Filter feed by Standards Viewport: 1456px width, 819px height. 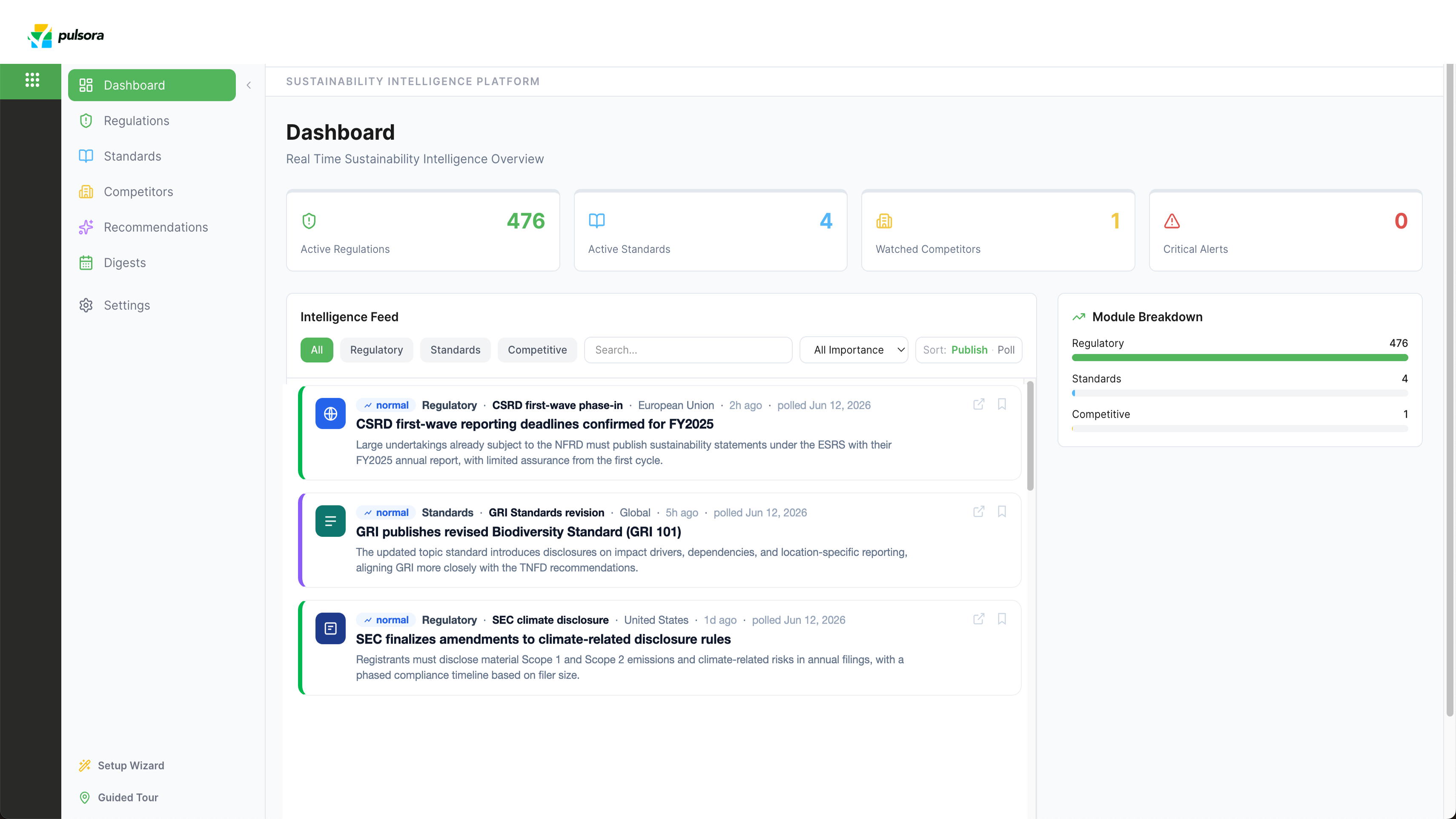[x=456, y=350]
